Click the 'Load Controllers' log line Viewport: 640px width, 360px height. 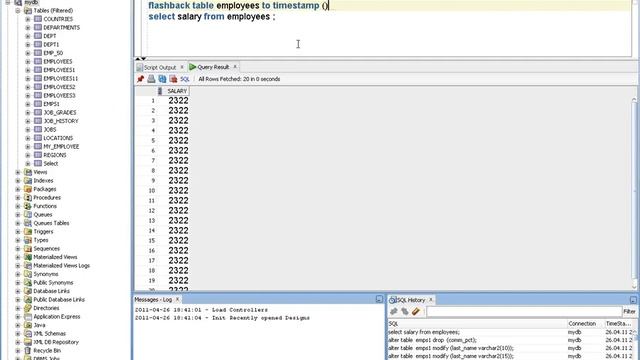pyautogui.click(x=201, y=310)
